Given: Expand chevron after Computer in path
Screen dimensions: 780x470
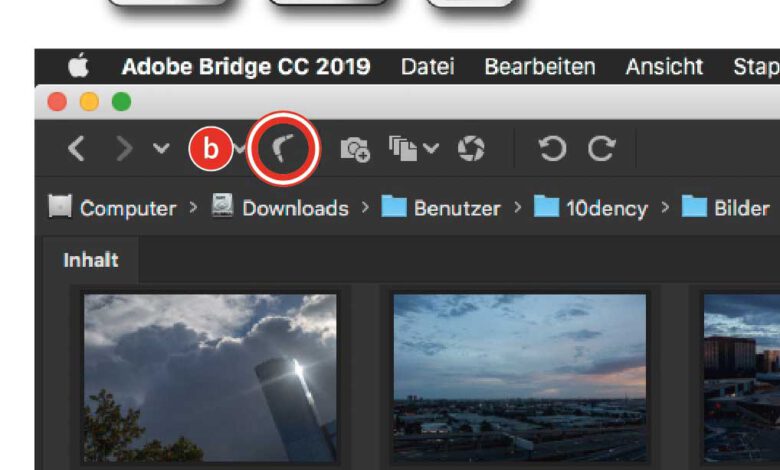Looking at the screenshot, I should 194,207.
